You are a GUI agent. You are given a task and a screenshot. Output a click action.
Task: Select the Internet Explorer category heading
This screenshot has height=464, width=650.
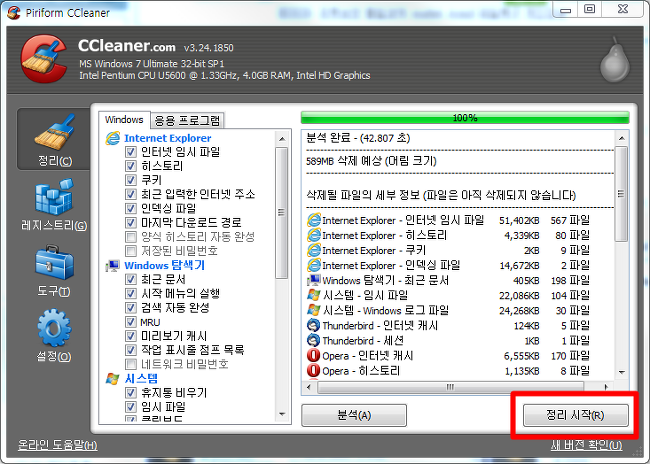(167, 138)
